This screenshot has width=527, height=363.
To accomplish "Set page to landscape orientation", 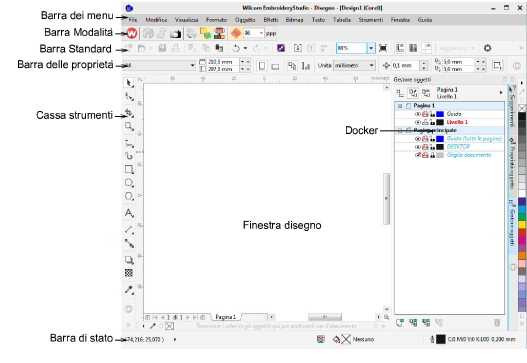I will point(275,66).
